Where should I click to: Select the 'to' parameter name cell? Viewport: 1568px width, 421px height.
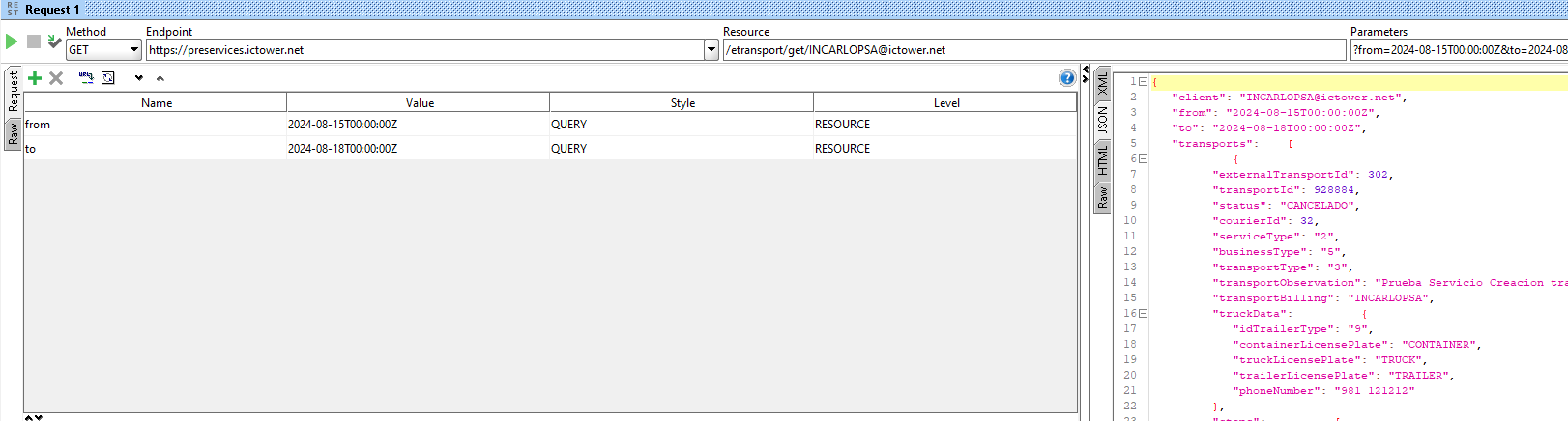(156, 148)
